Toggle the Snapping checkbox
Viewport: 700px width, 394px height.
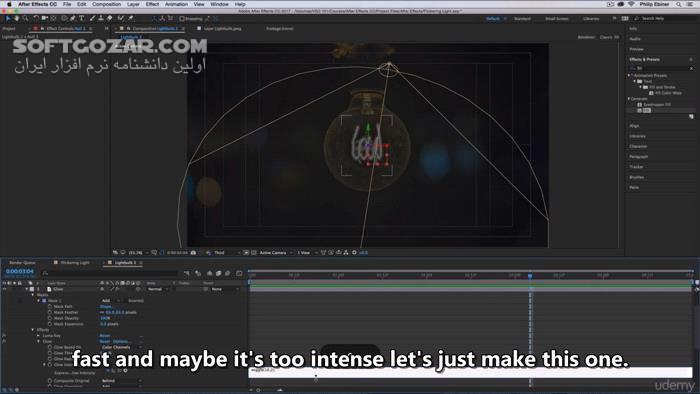pos(182,19)
